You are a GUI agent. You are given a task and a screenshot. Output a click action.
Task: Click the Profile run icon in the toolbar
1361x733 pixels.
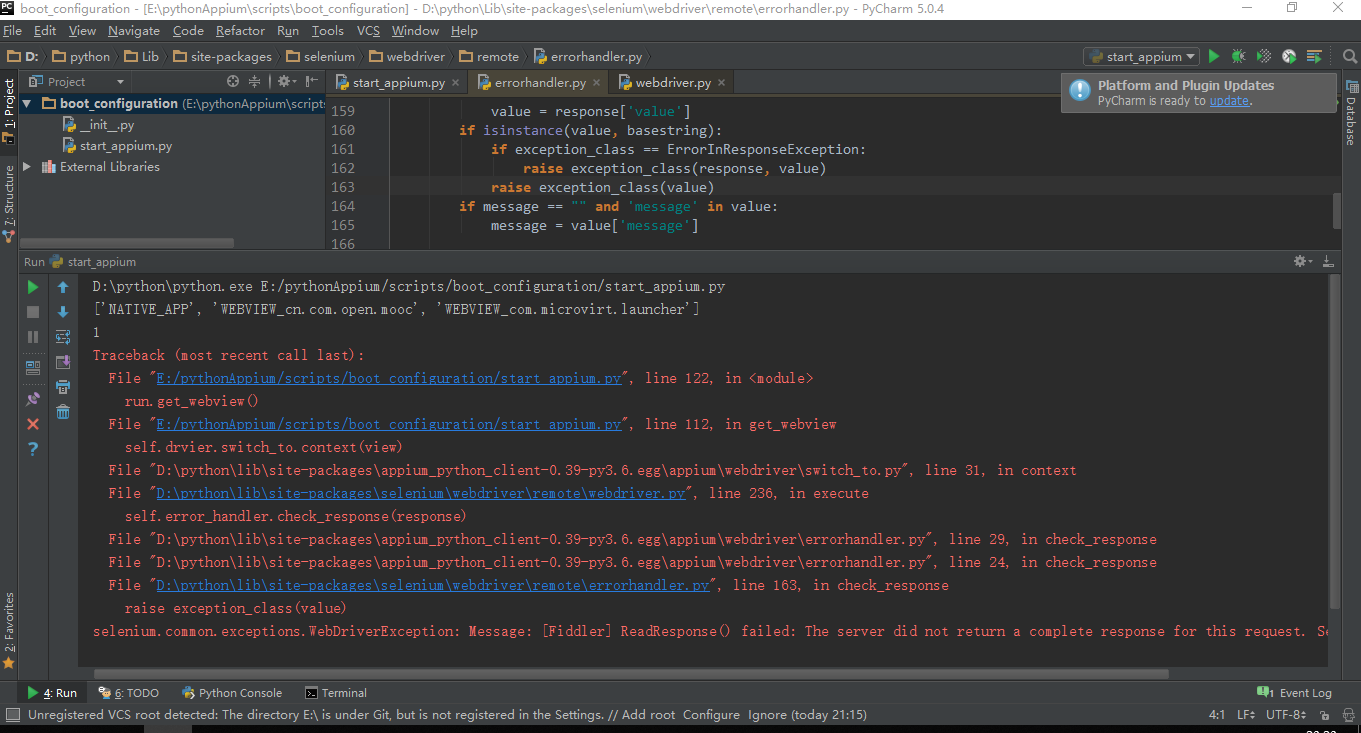(1289, 57)
